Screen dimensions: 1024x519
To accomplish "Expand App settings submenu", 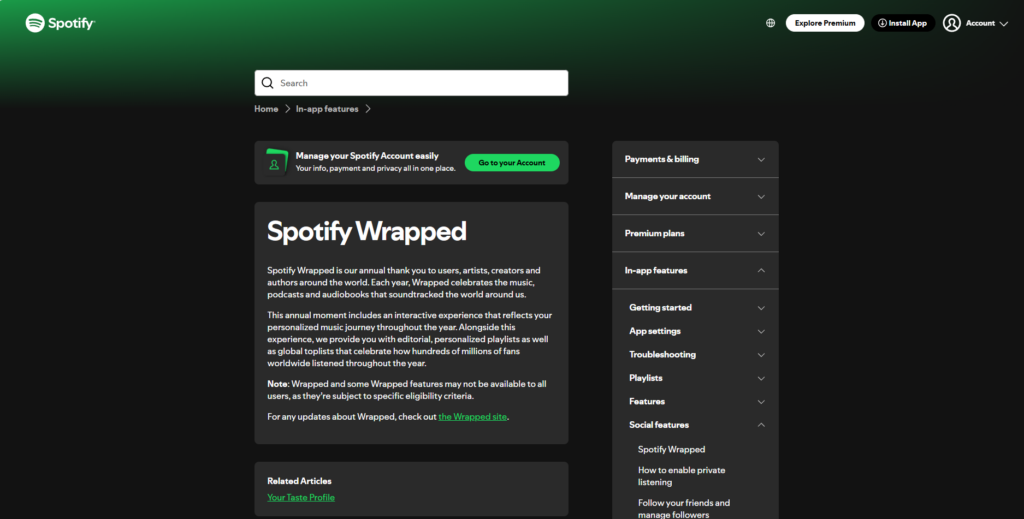I will pyautogui.click(x=696, y=331).
